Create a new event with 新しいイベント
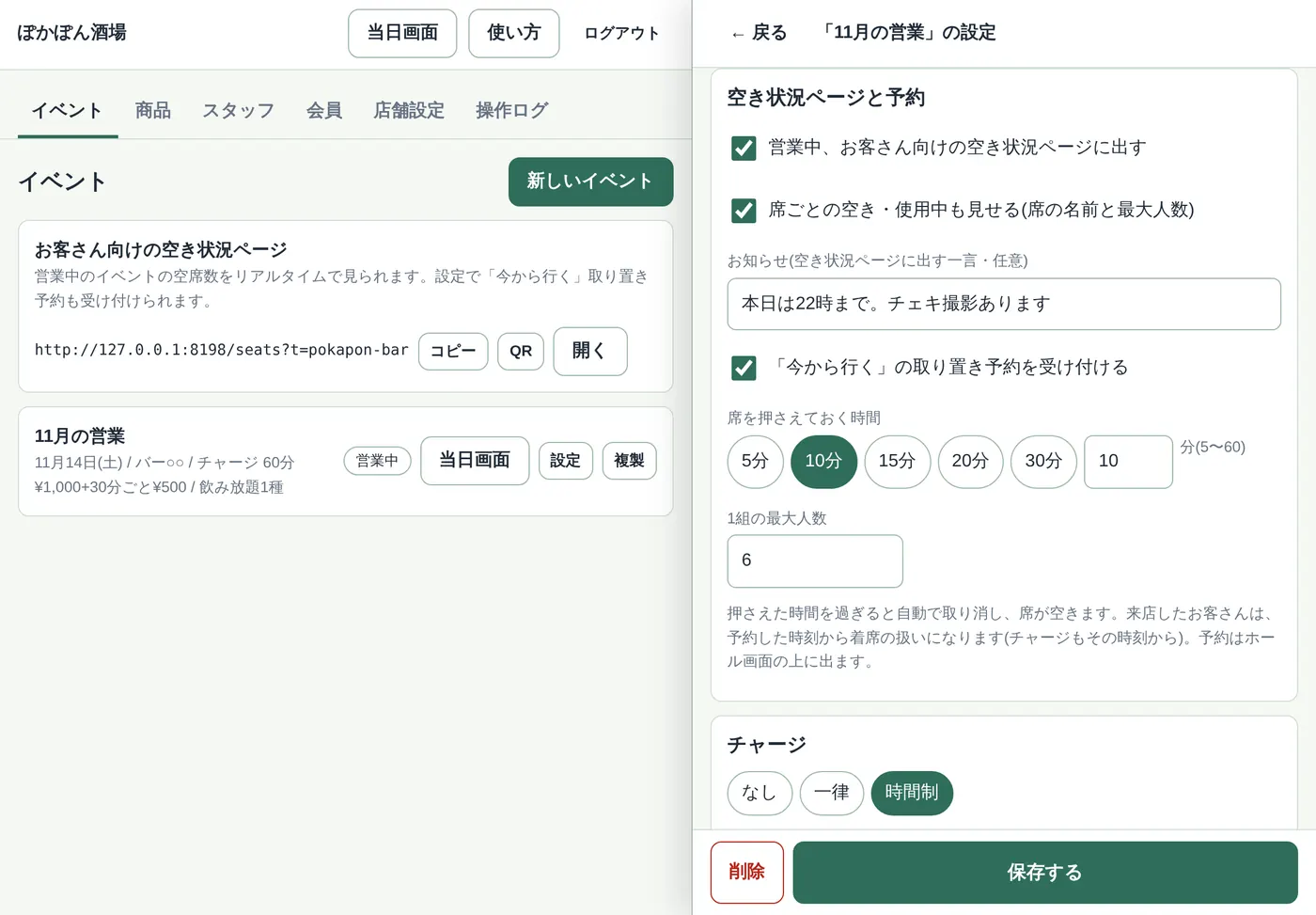This screenshot has width=1316, height=915. 590,181
